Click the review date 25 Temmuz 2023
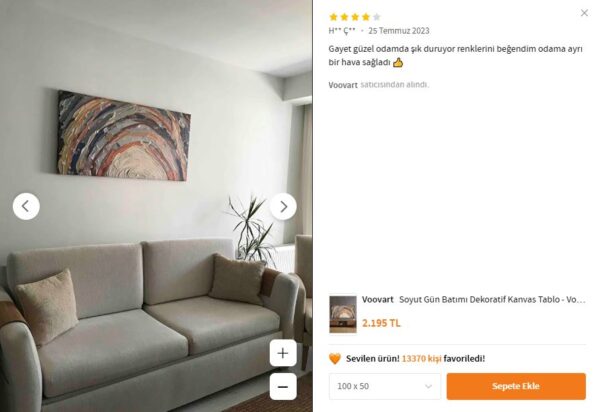Screen dimensions: 600x412 click(399, 31)
